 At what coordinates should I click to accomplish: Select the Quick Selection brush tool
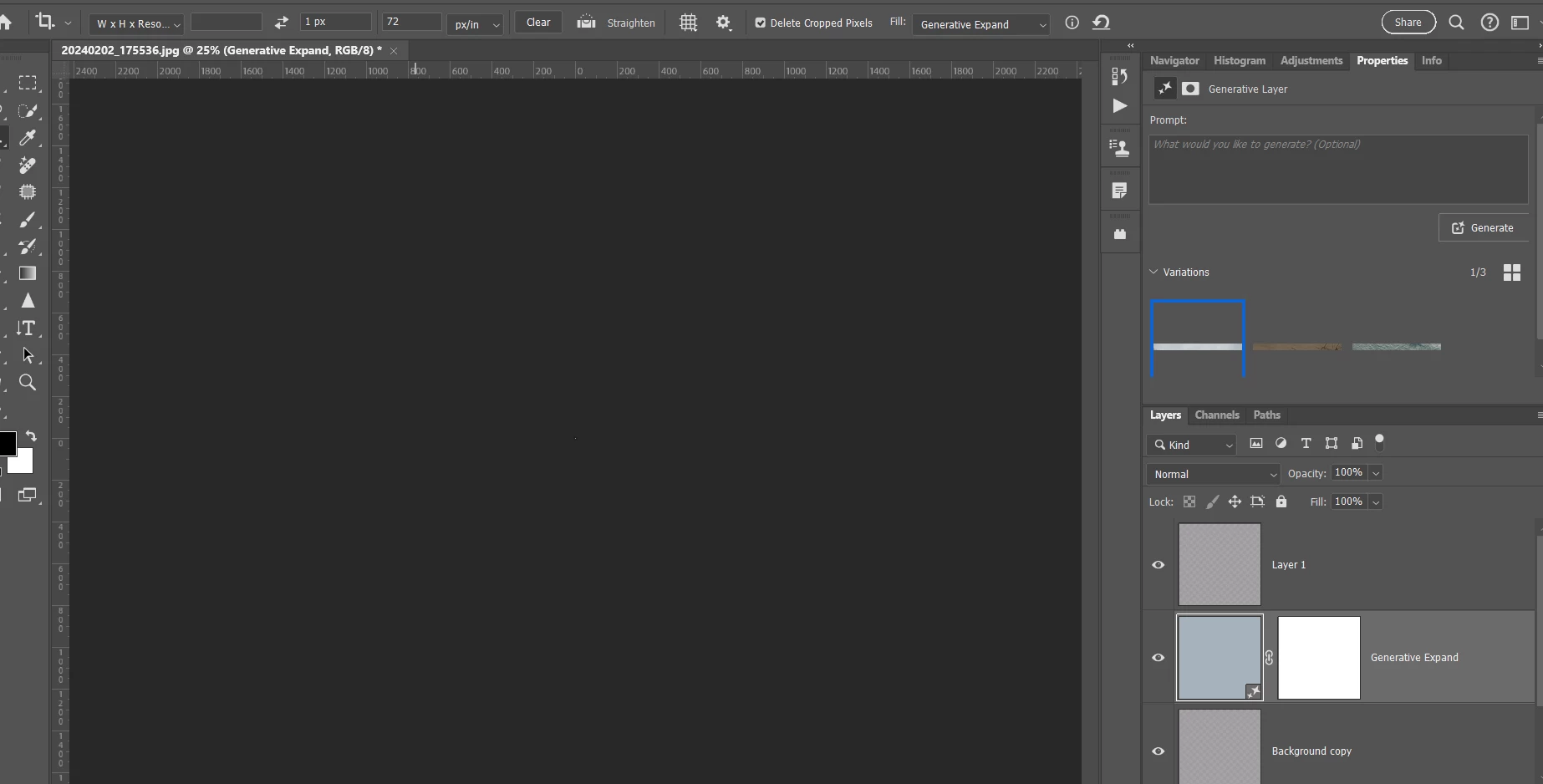coord(28,110)
